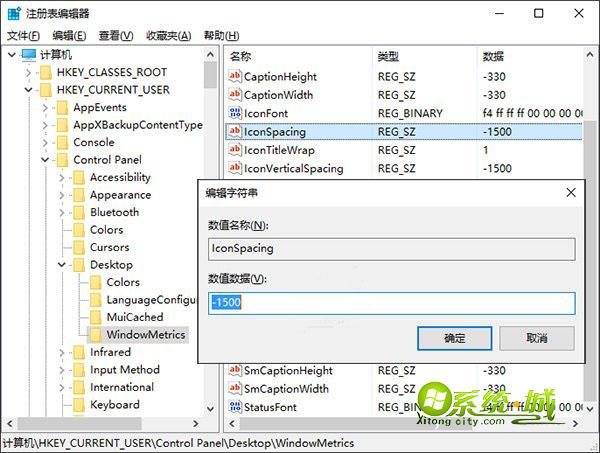The image size is (600, 453).
Task: Expand the AppXBackupContentType node
Action: [45, 125]
